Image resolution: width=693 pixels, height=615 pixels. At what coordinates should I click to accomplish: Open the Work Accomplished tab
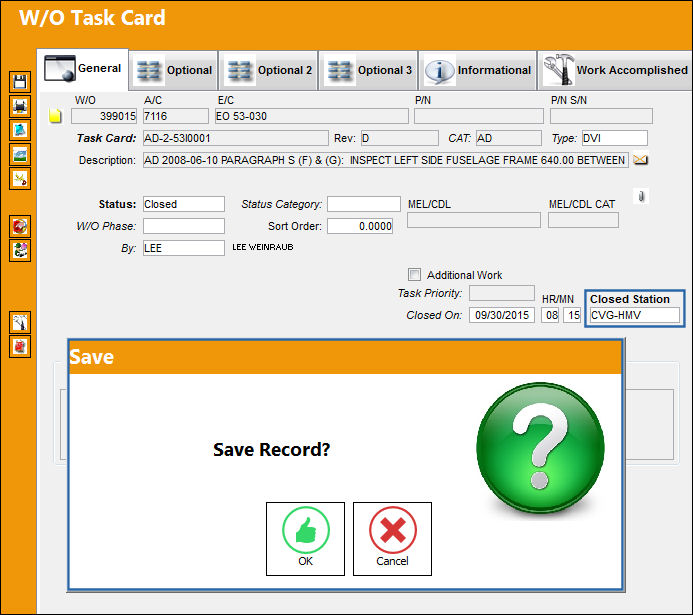[x=615, y=70]
